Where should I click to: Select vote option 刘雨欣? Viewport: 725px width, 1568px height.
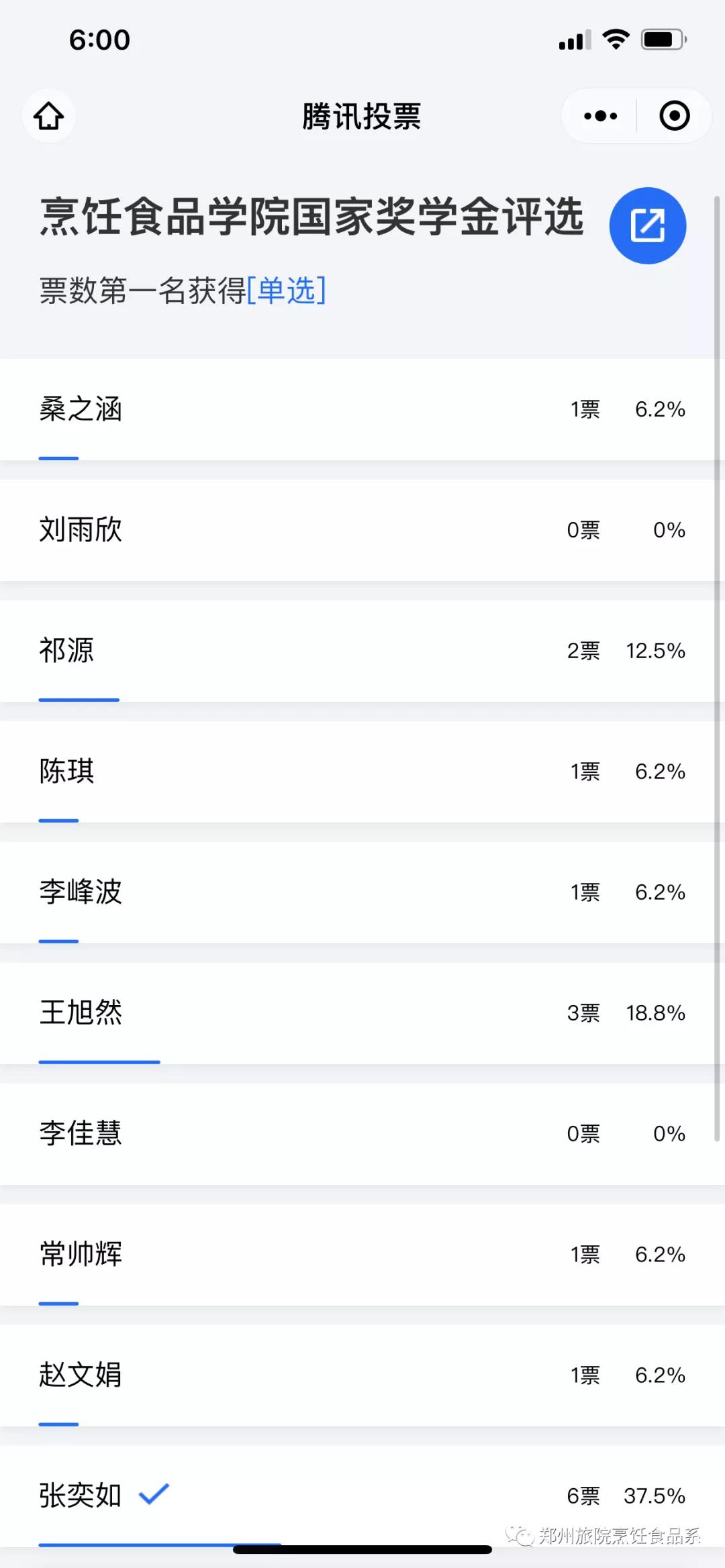pyautogui.click(x=81, y=530)
